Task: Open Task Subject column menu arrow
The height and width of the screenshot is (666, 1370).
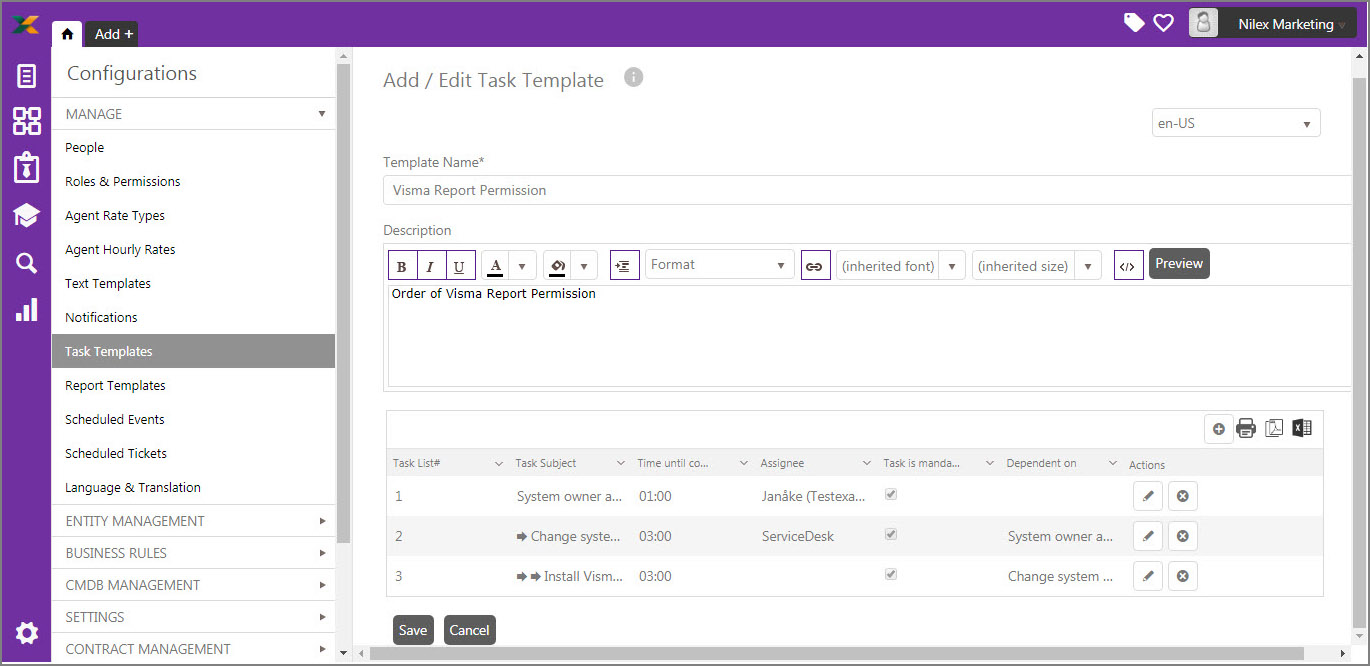Action: point(621,463)
